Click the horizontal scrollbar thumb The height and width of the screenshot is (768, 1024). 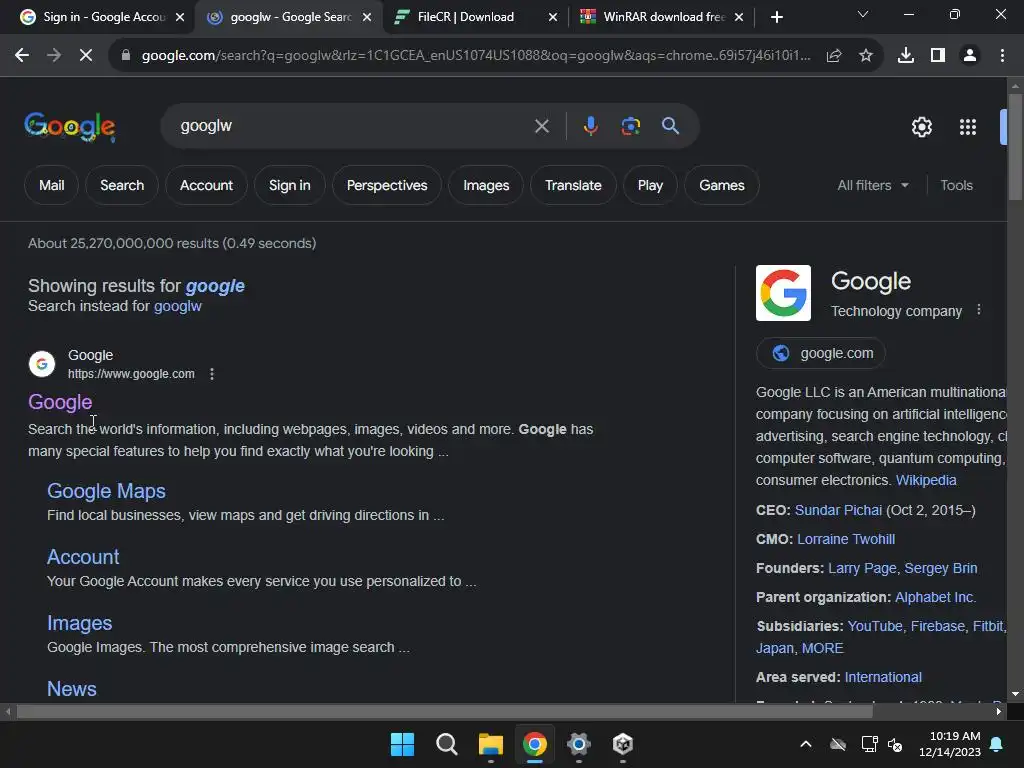click(x=444, y=712)
